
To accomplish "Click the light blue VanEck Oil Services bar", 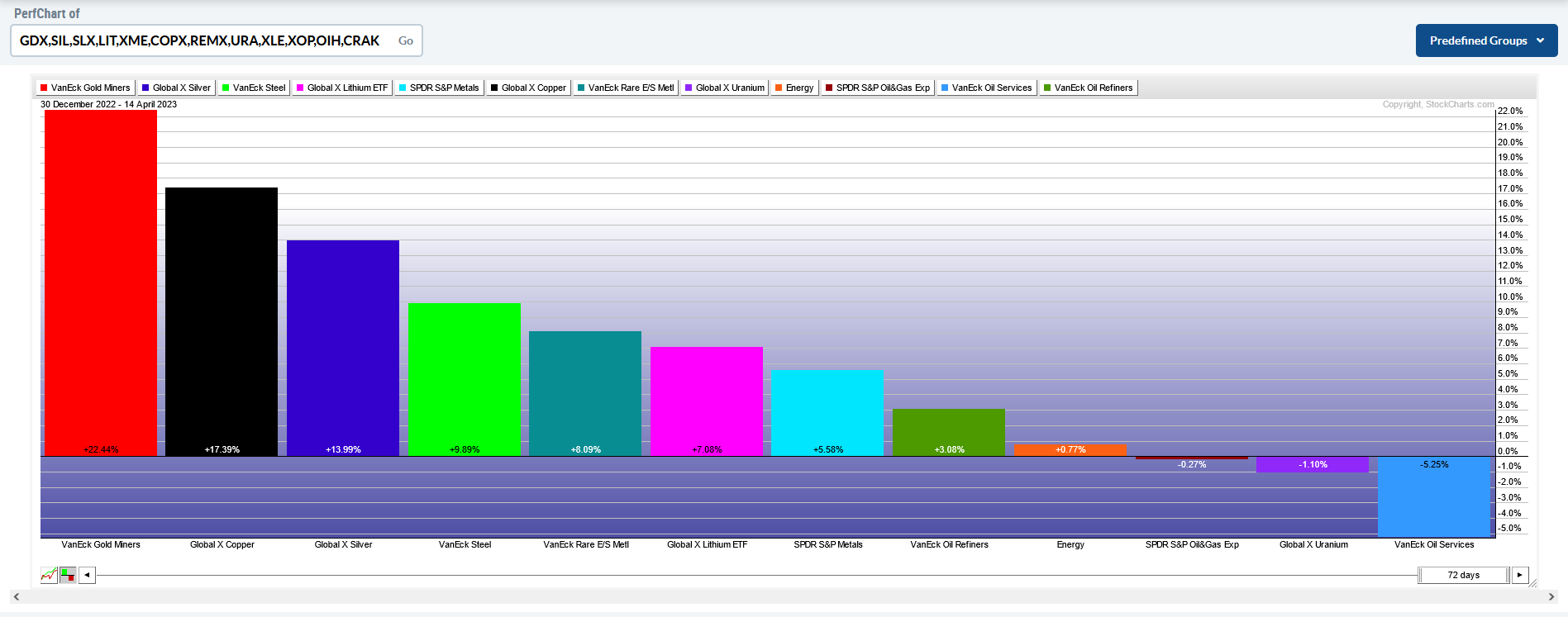I will pyautogui.click(x=1434, y=496).
